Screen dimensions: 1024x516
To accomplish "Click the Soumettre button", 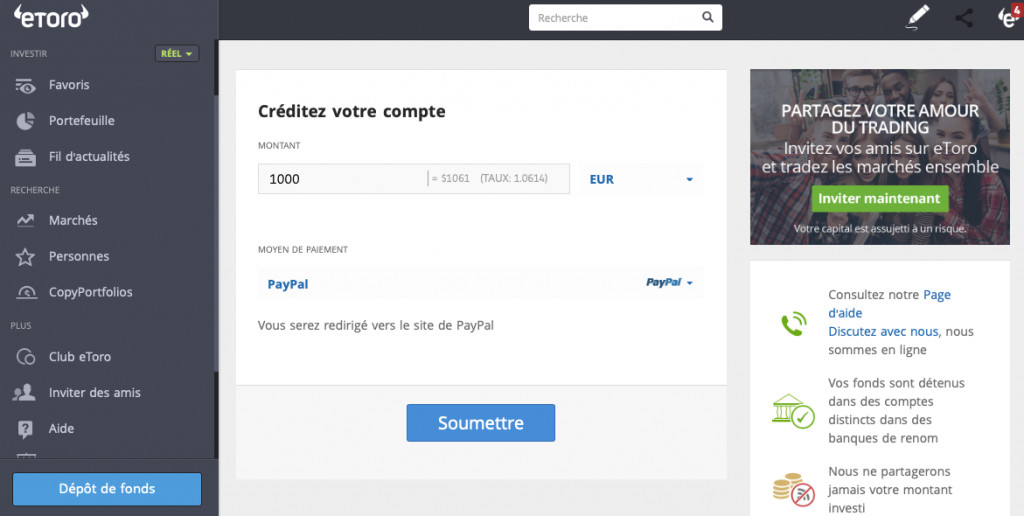I will pyautogui.click(x=481, y=423).
